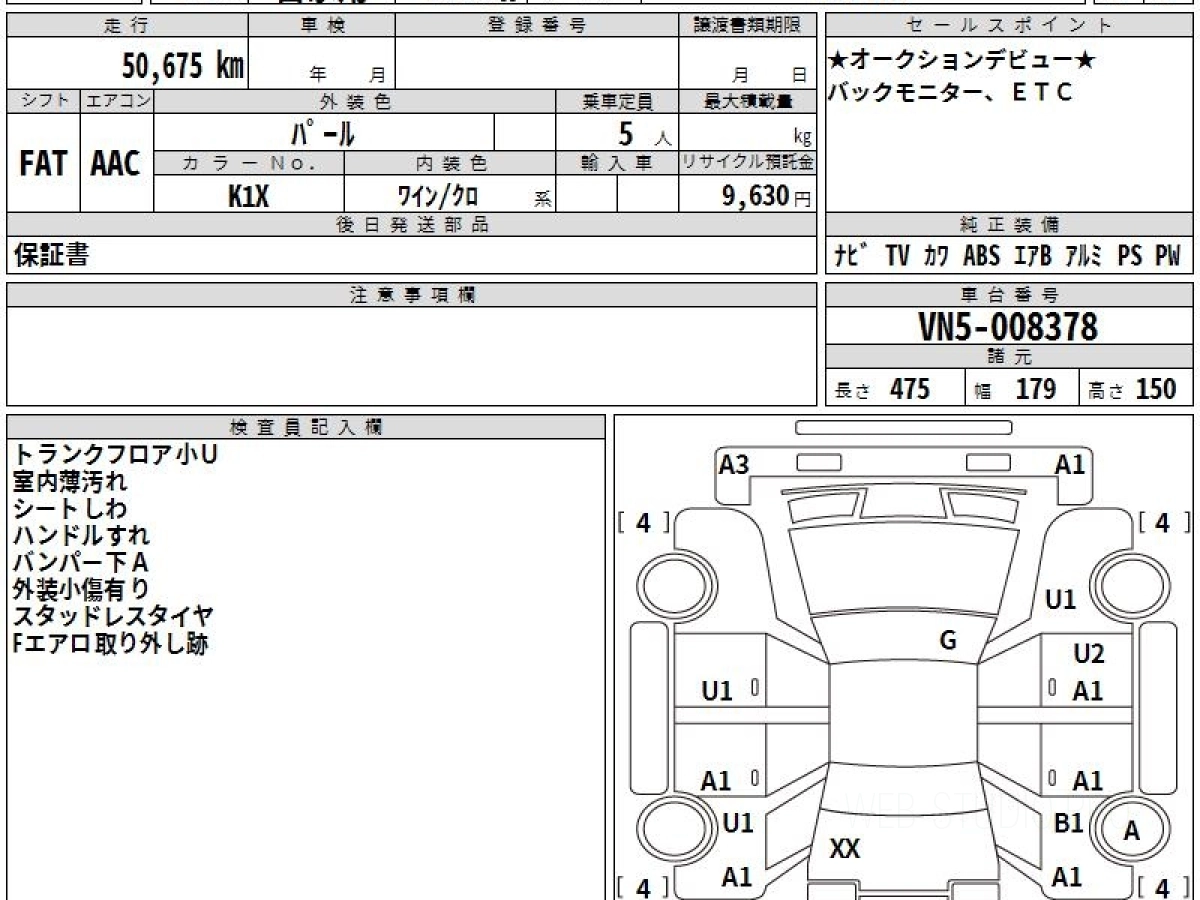Viewport: 1200px width, 900px height.
Task: Click the circled A wheel on the diagram
Action: 1131,830
